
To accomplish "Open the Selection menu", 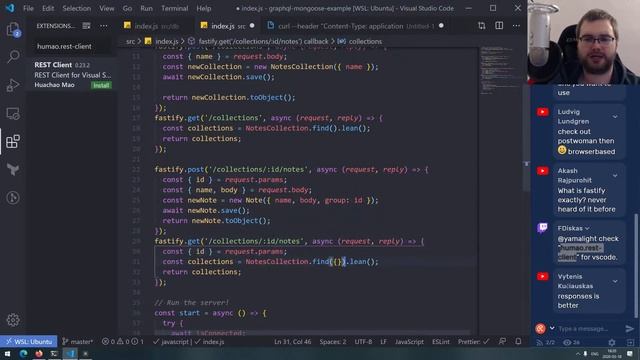I will tap(77, 8).
